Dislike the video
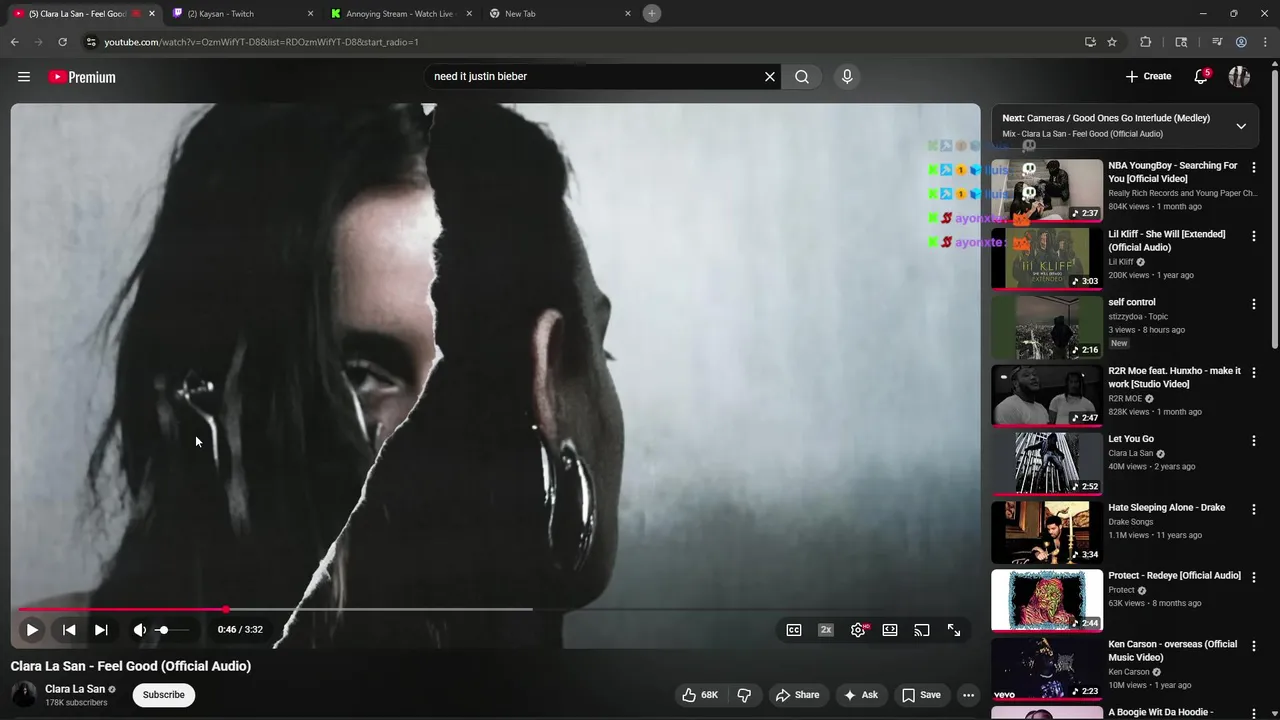 coord(744,695)
